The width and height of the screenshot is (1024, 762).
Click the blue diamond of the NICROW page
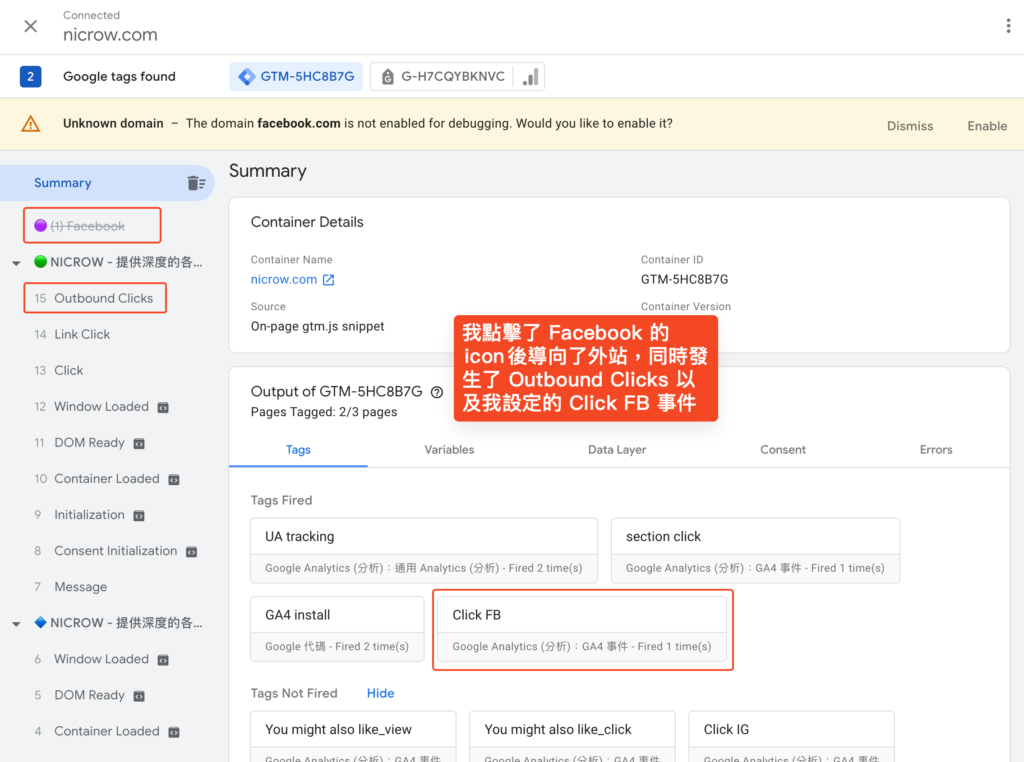coord(40,622)
